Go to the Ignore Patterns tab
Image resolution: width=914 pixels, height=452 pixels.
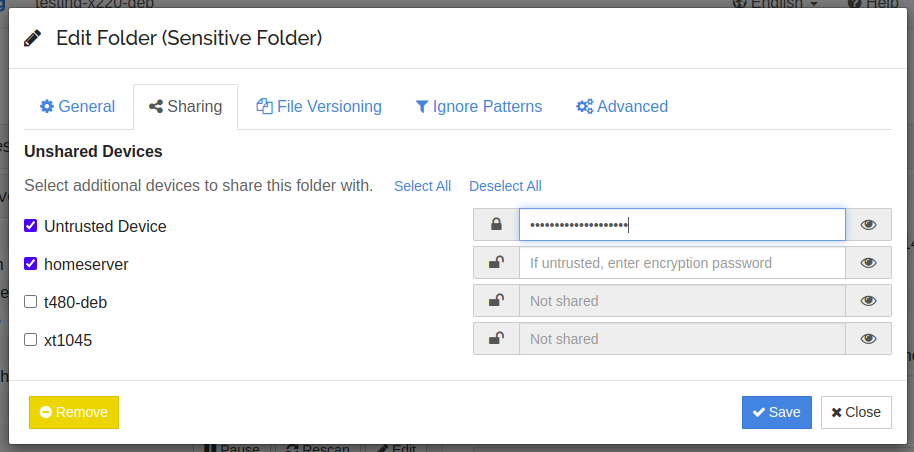point(479,106)
